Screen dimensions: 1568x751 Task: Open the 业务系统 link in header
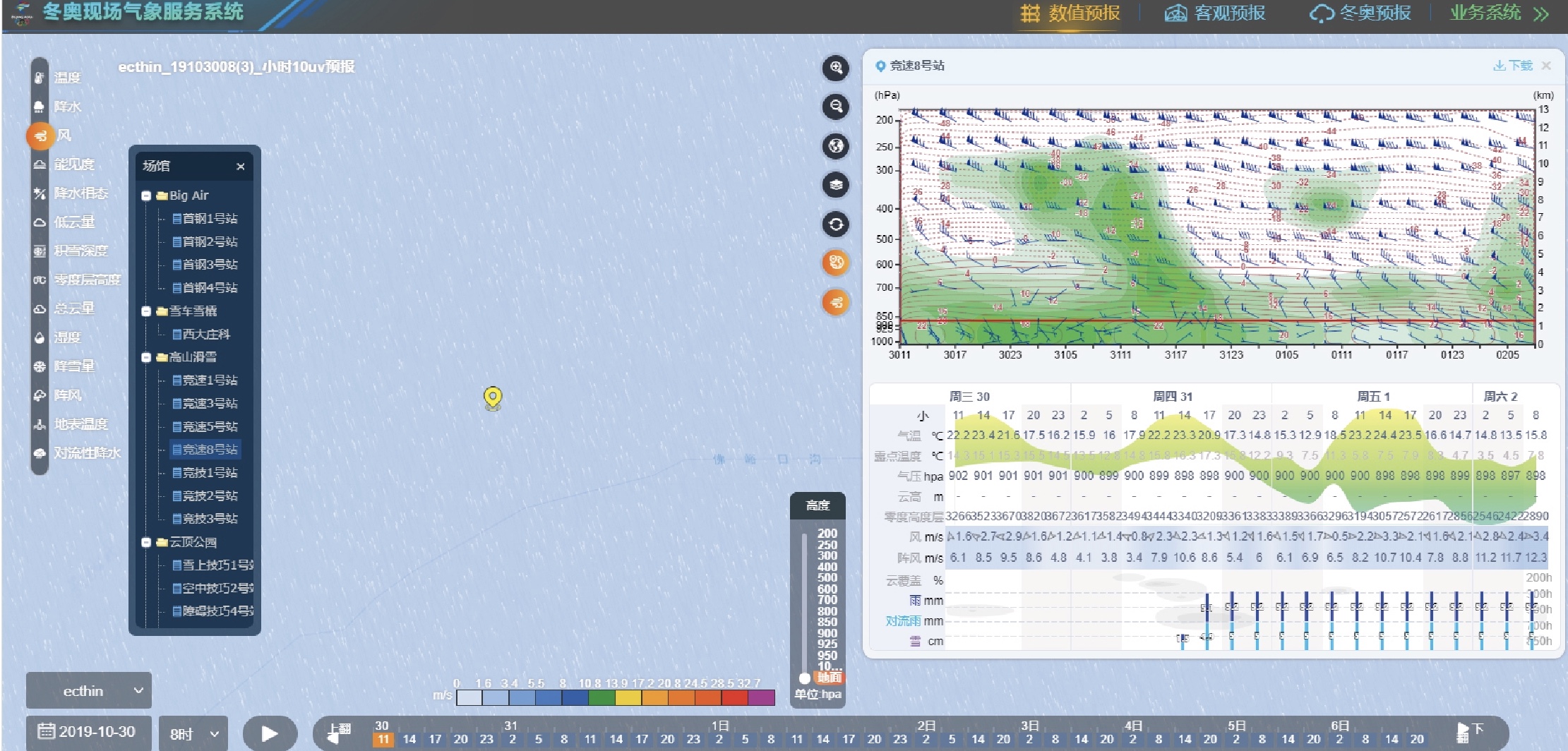(1498, 13)
